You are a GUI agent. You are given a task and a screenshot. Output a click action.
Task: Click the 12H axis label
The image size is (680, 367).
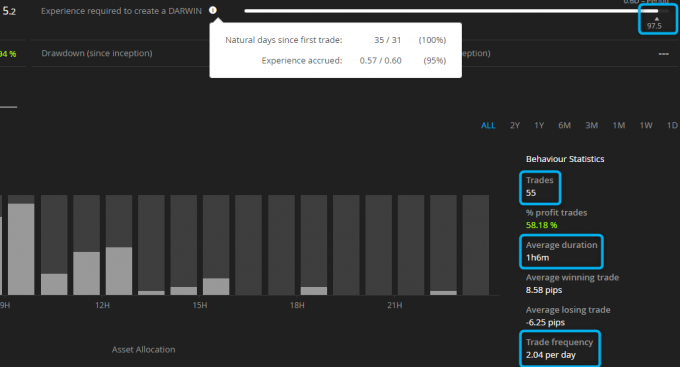[x=102, y=305]
